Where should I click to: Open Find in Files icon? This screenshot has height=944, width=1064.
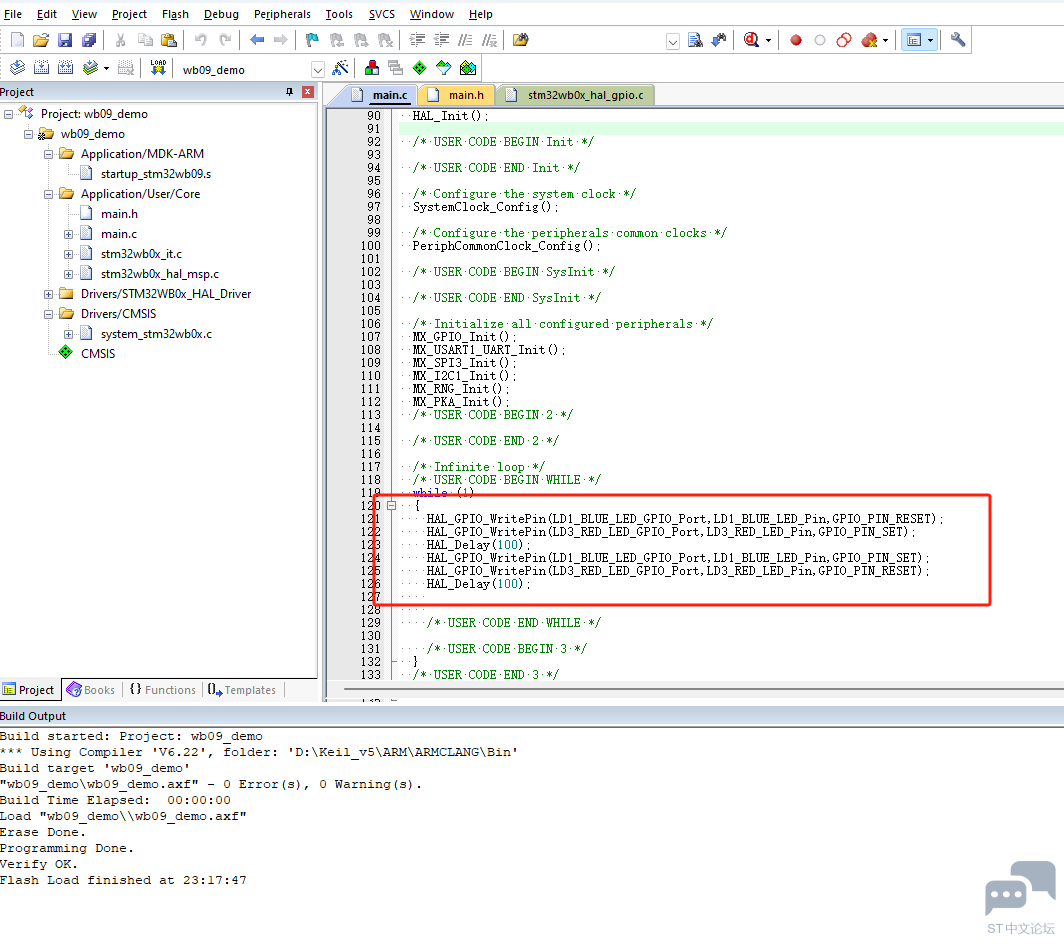pos(520,40)
